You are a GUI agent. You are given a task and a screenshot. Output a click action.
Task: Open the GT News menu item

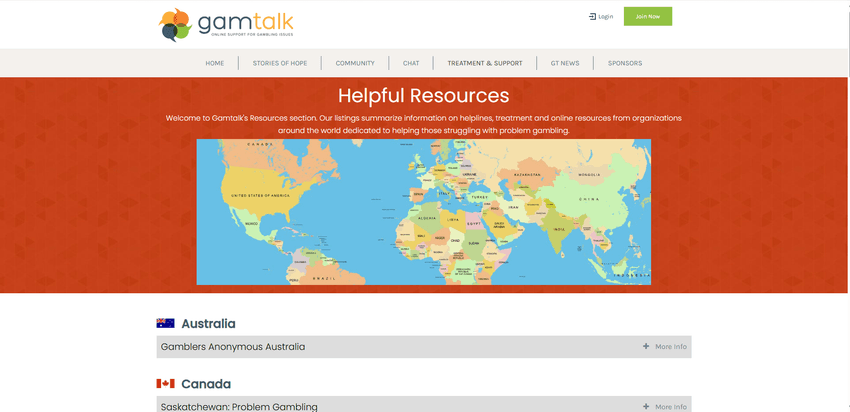pos(565,63)
